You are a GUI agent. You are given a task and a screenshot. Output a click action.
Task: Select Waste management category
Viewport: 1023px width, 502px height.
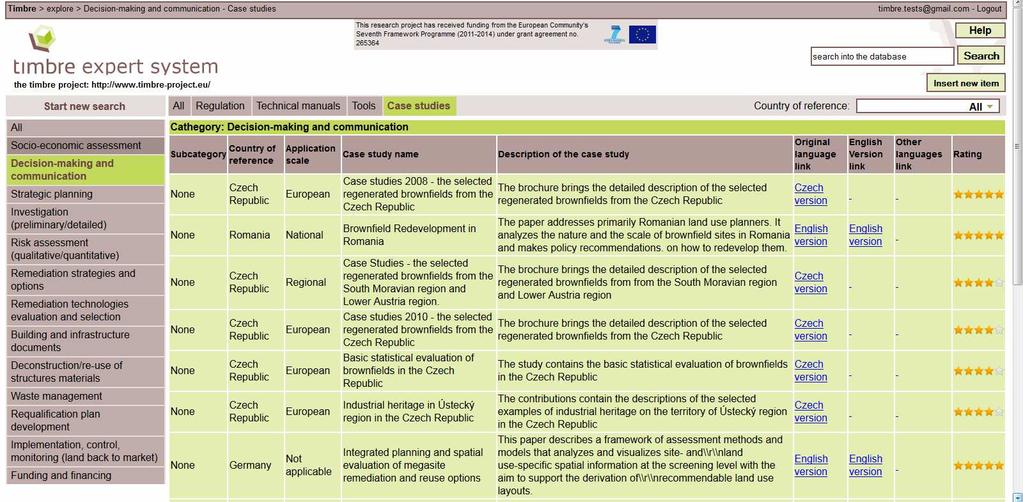coord(85,396)
